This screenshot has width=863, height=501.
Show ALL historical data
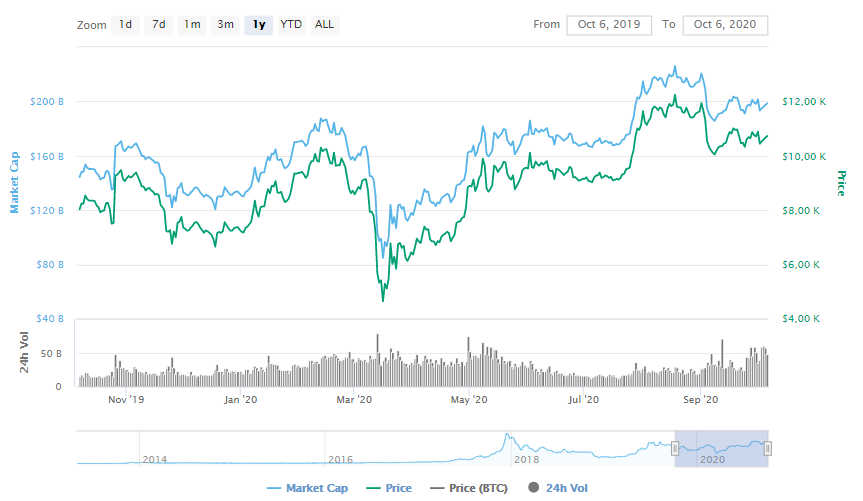coord(324,24)
